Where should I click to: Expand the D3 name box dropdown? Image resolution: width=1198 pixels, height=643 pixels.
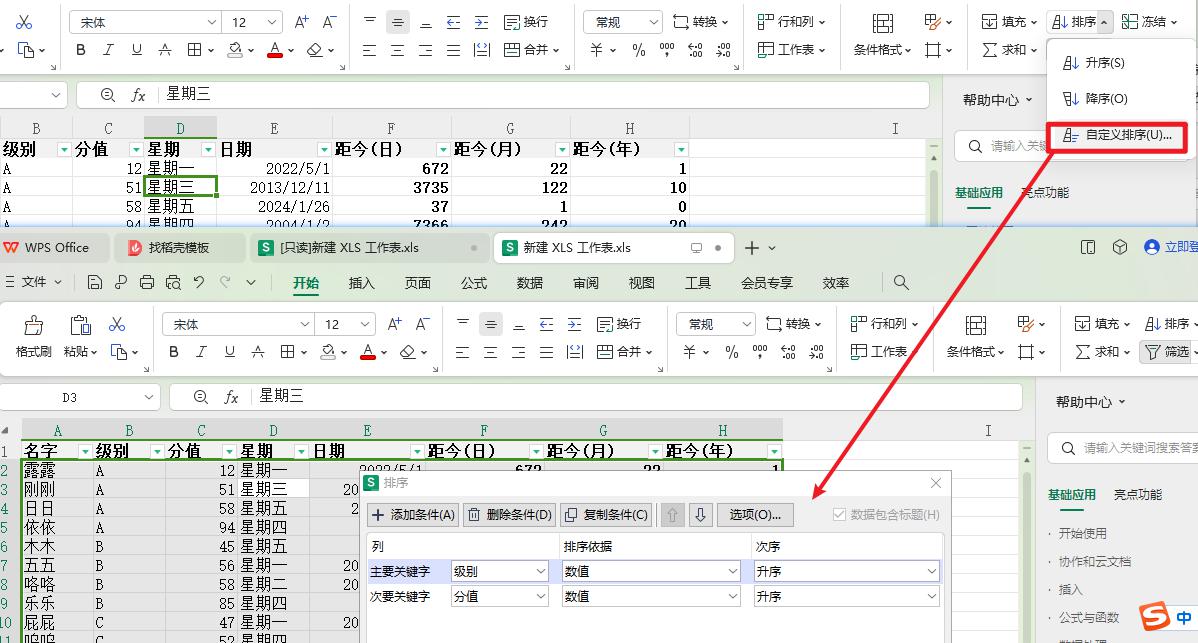[x=148, y=397]
